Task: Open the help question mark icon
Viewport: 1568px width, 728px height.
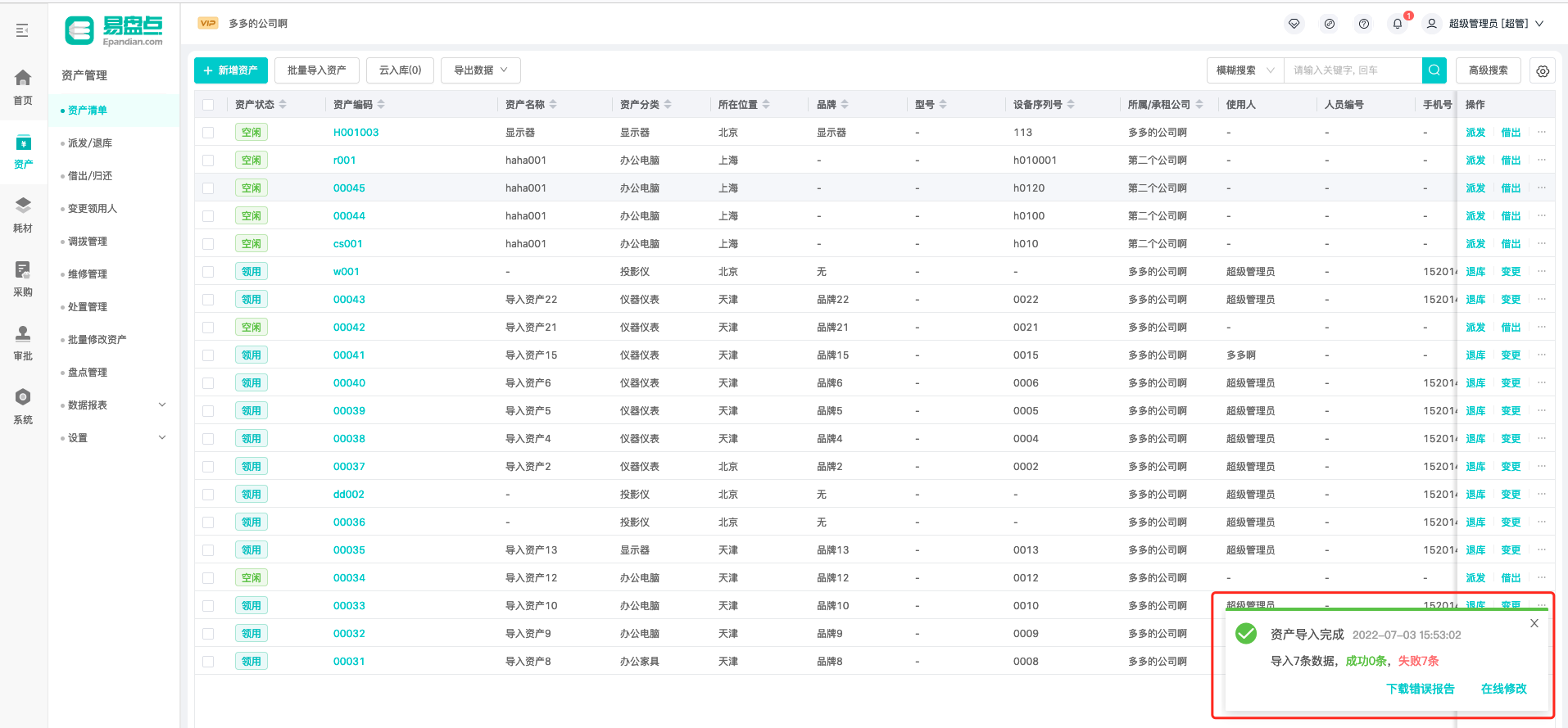Action: (x=1364, y=24)
